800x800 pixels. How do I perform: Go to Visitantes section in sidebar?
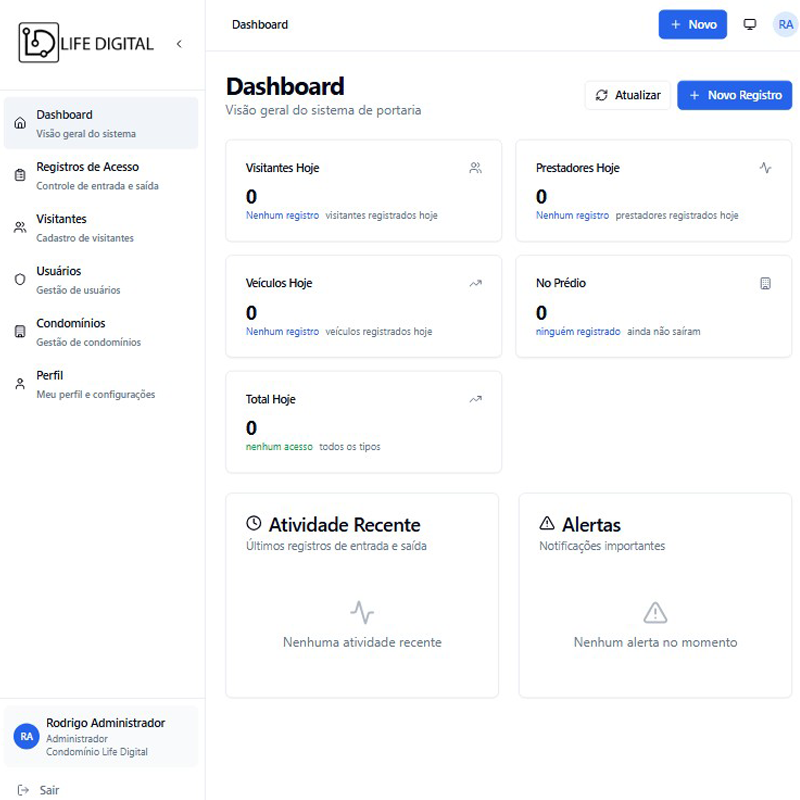101,228
